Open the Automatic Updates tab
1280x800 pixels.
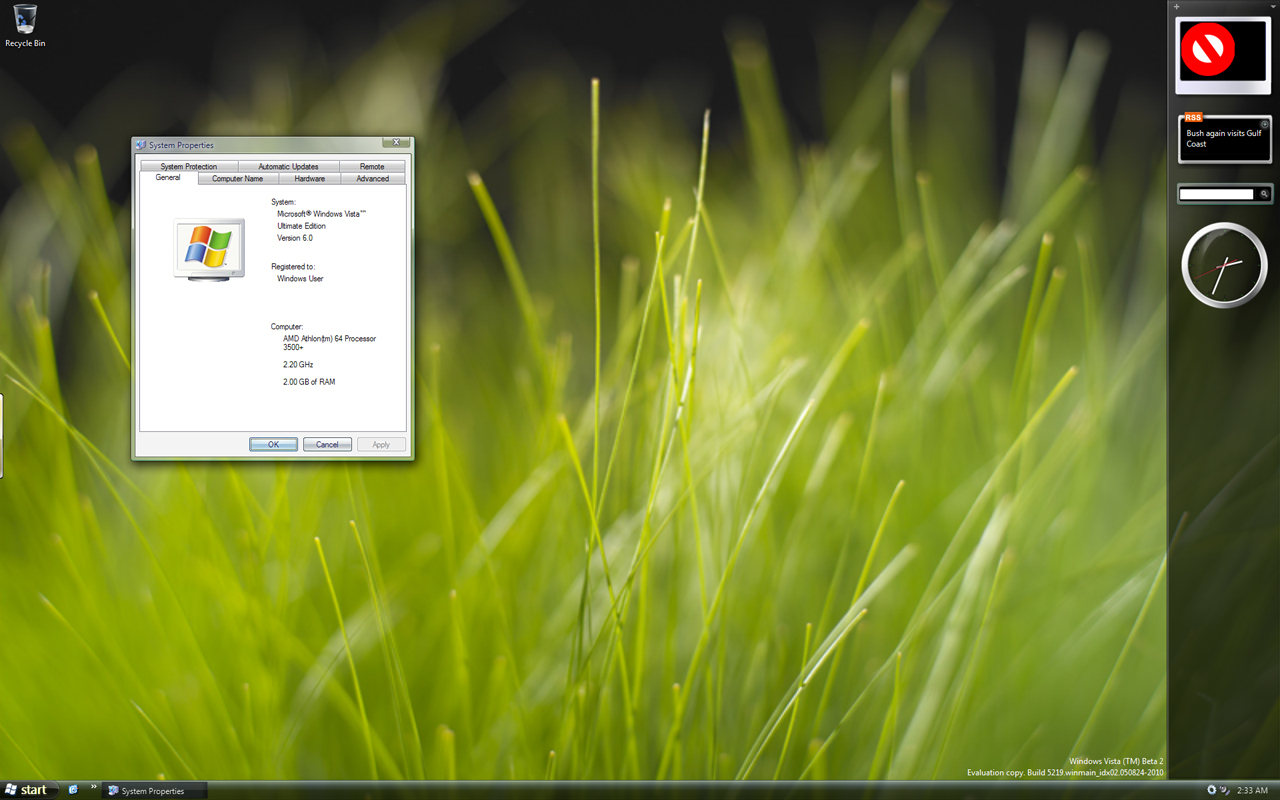288,166
